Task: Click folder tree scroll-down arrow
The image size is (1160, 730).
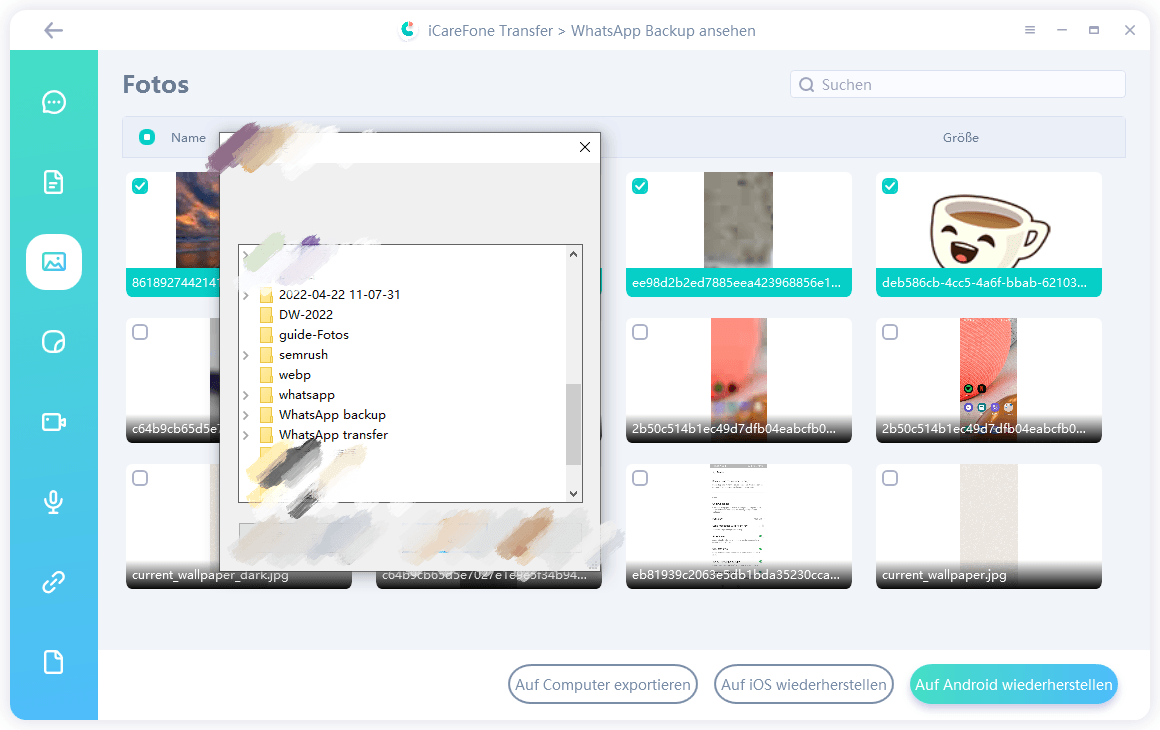Action: pos(573,493)
